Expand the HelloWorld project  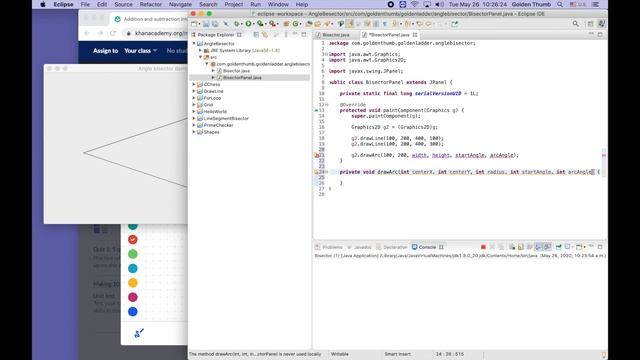(194, 111)
